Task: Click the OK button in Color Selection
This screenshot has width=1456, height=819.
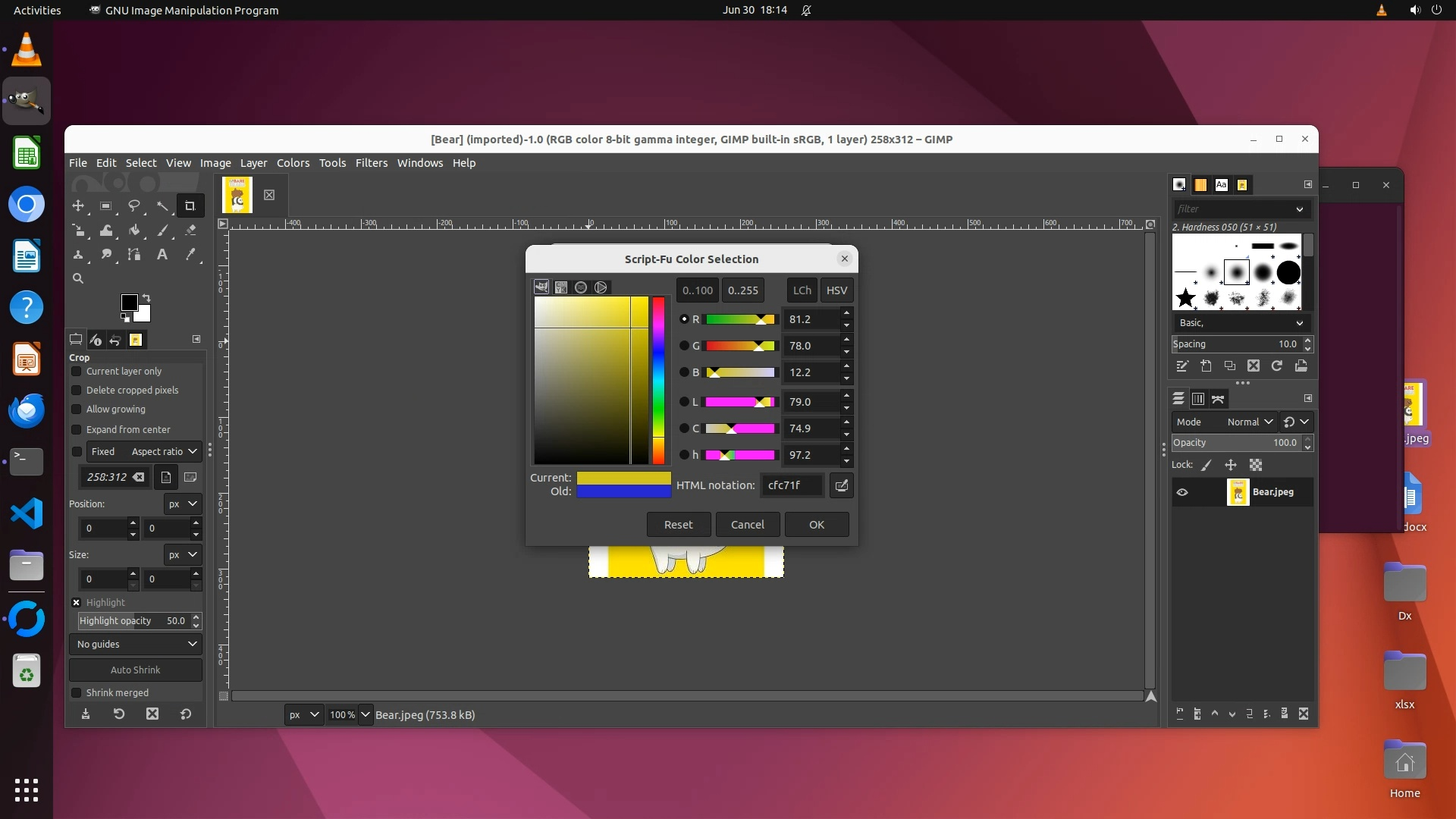Action: point(816,525)
